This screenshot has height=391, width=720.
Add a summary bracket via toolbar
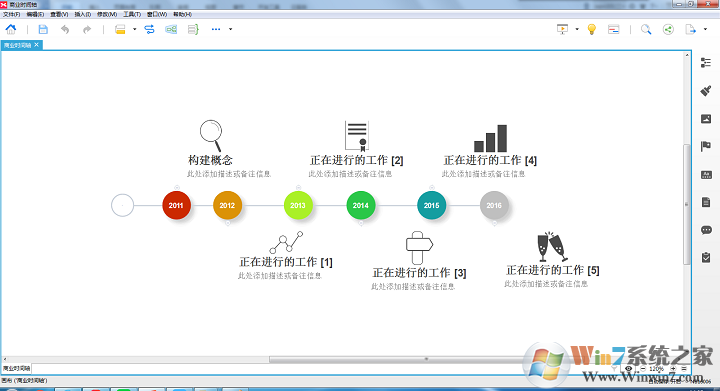point(193,29)
